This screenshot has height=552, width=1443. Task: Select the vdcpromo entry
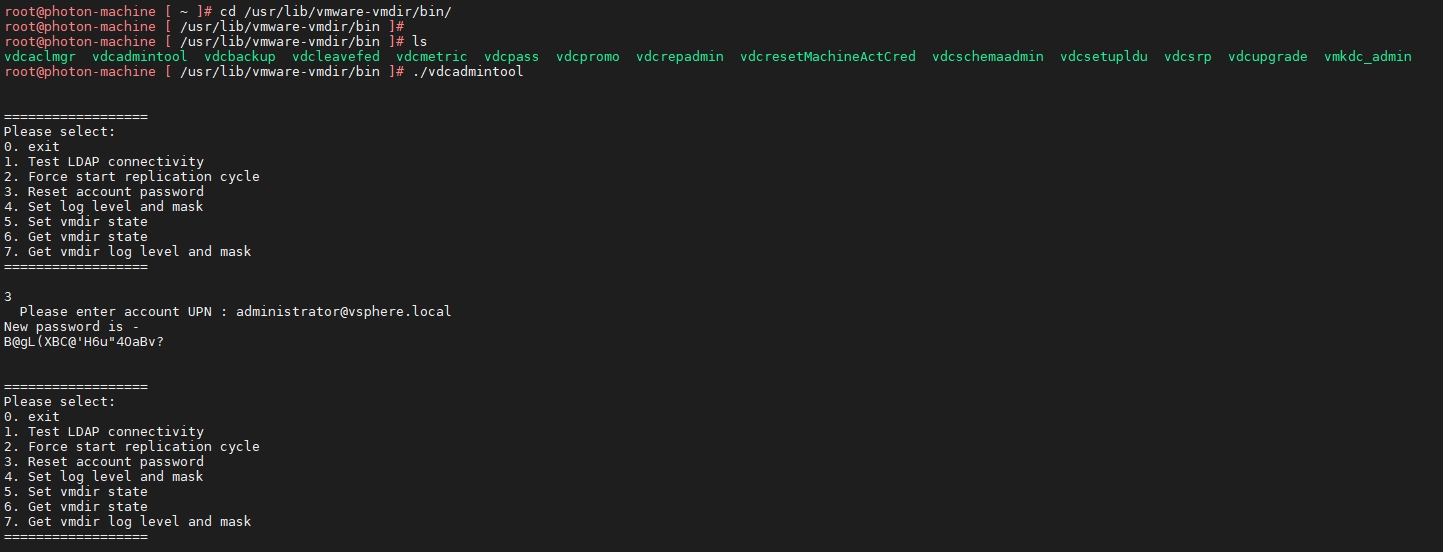pyautogui.click(x=587, y=57)
